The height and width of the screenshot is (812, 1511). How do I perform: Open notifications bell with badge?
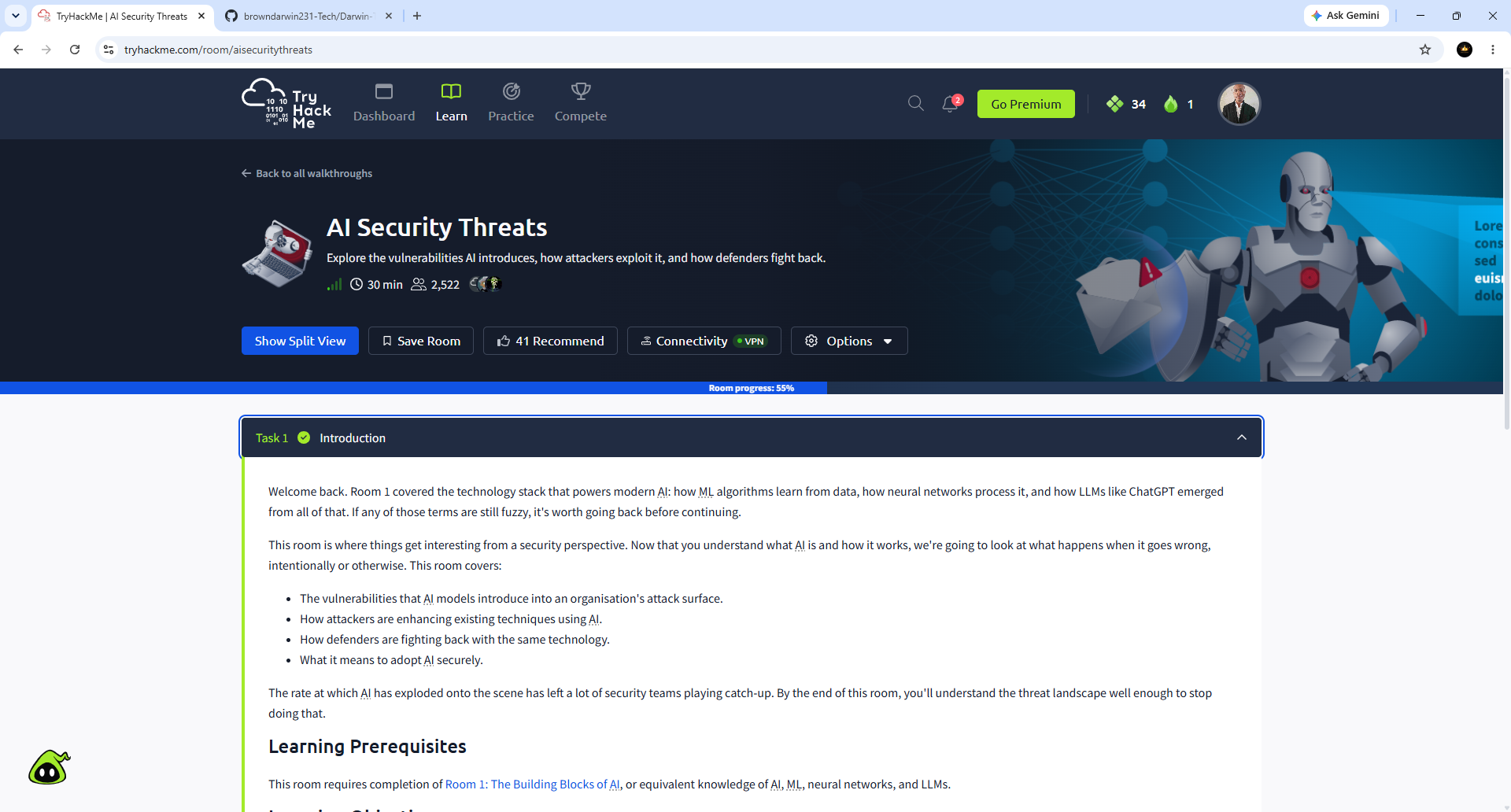[951, 103]
